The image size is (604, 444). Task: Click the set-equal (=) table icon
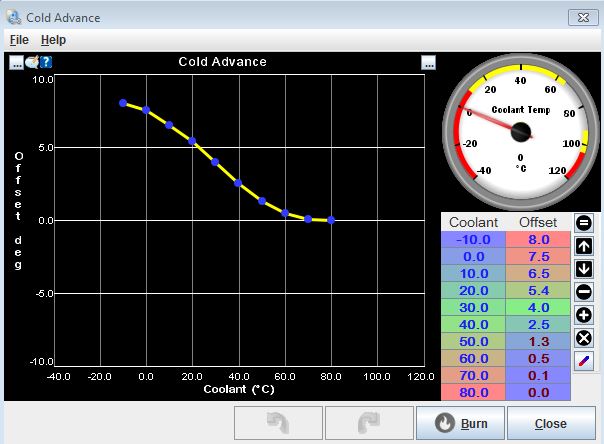(x=585, y=223)
